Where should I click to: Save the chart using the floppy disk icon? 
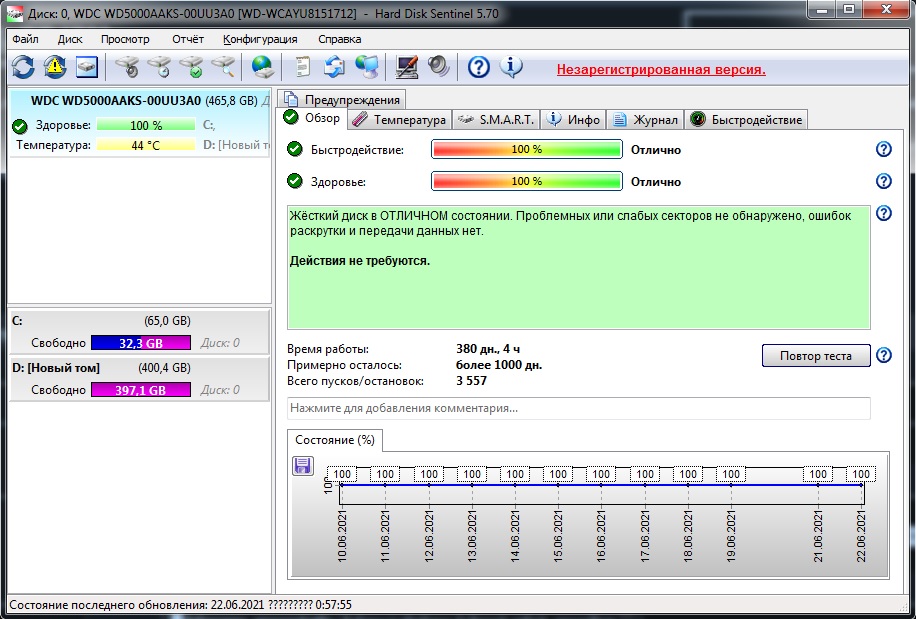click(x=303, y=466)
